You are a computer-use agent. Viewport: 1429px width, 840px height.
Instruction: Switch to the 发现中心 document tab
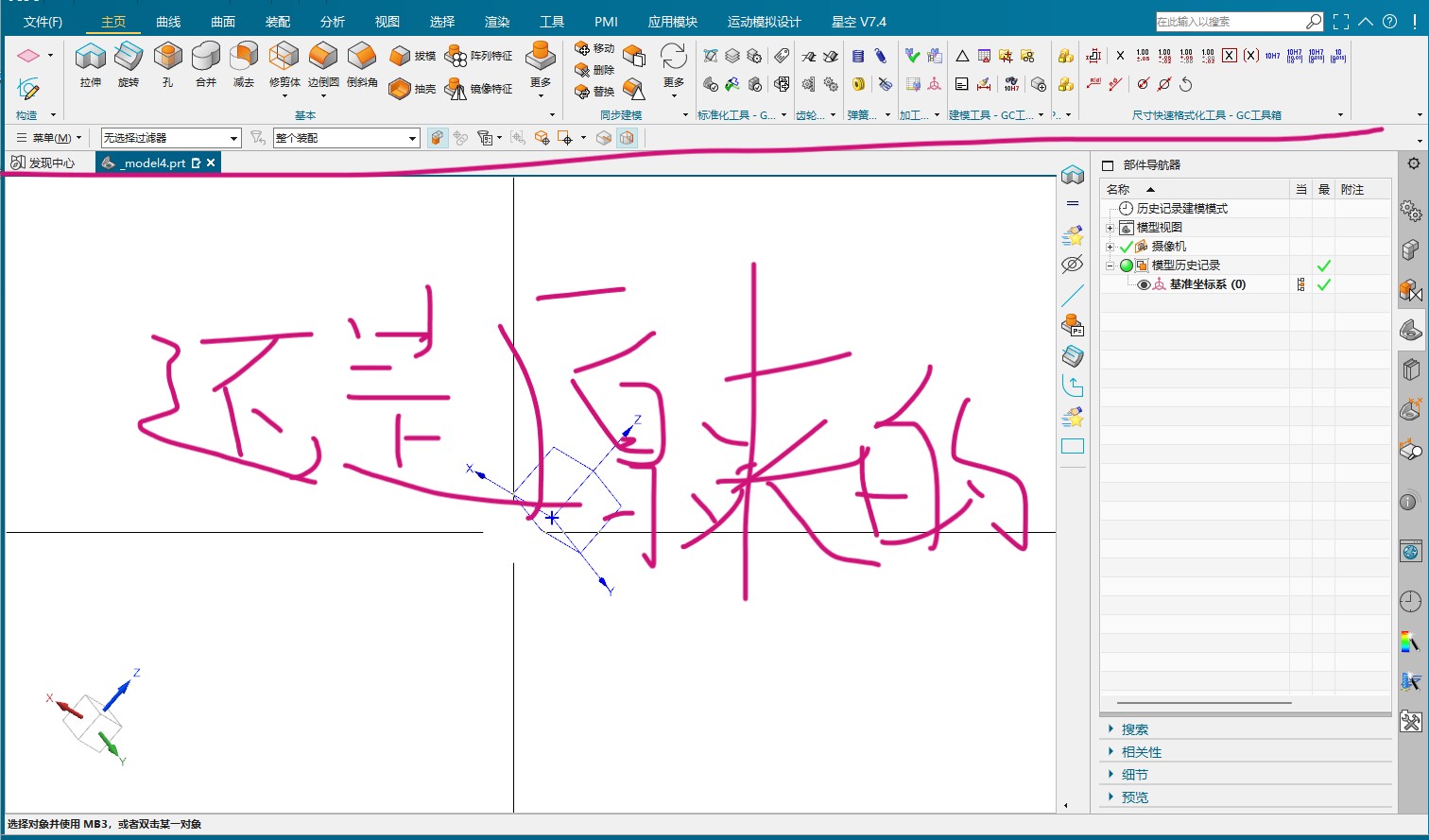pyautogui.click(x=43, y=163)
